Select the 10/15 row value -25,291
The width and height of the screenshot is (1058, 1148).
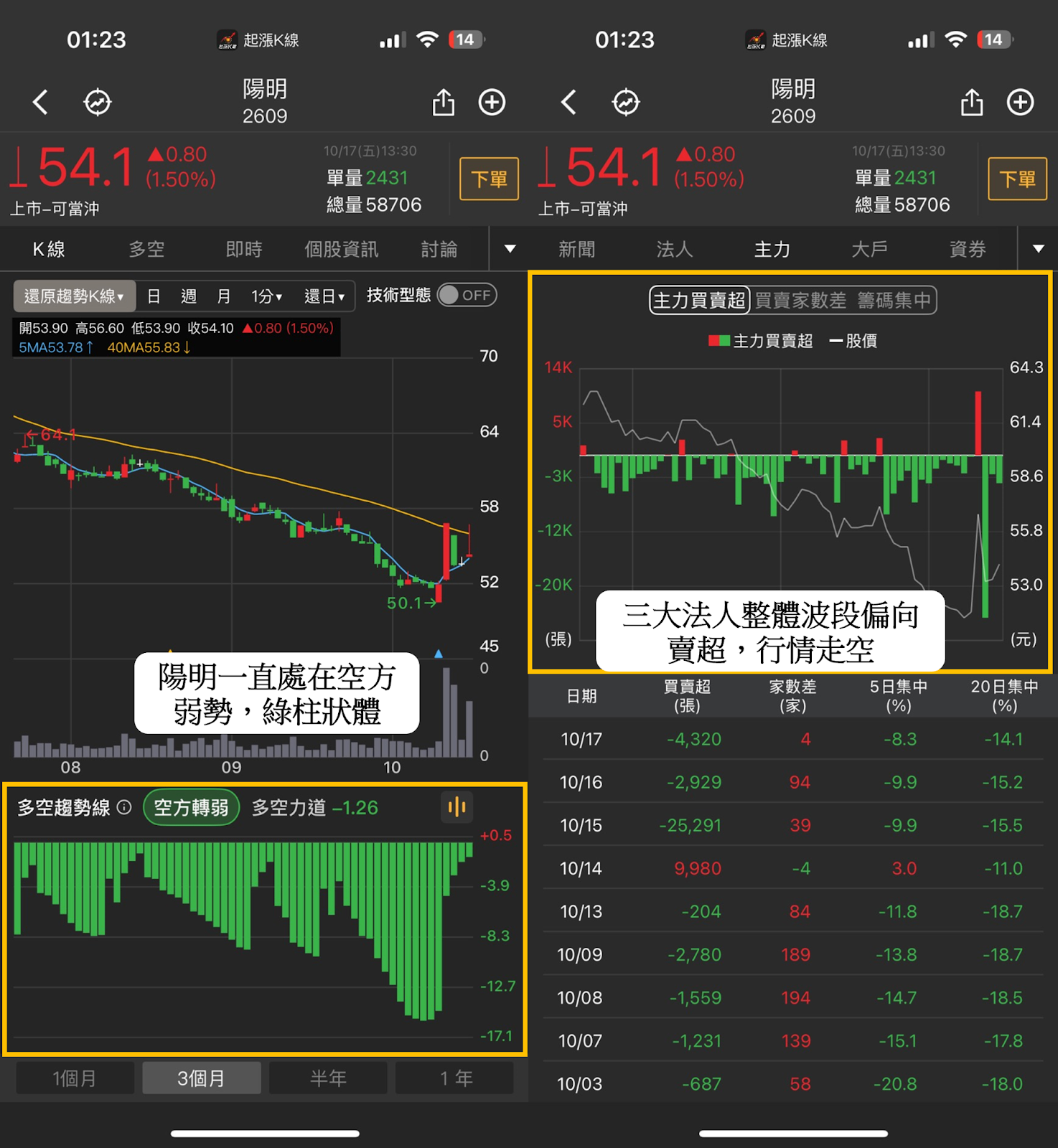pyautogui.click(x=690, y=825)
